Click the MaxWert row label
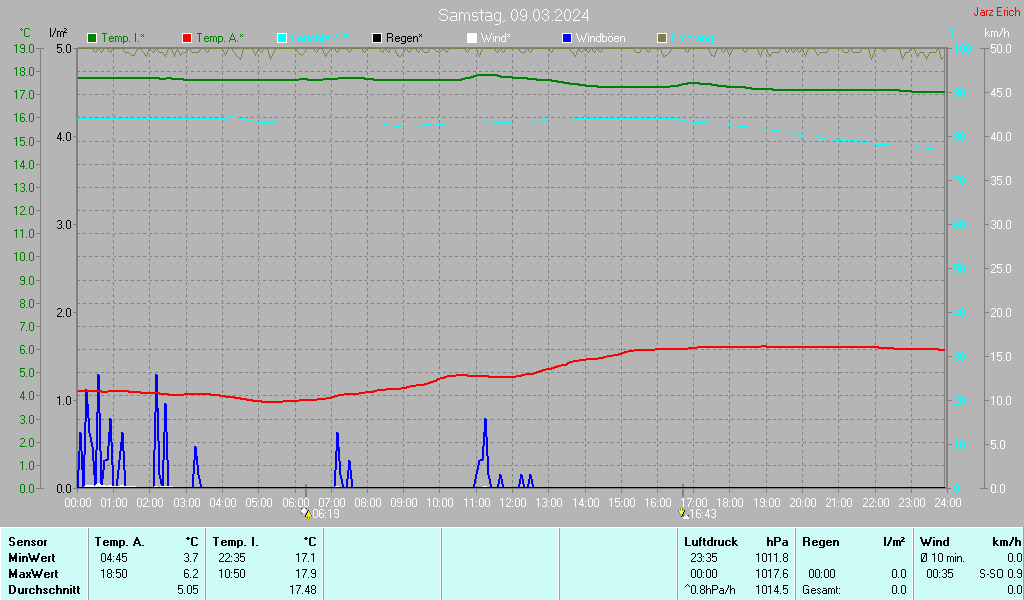1024x600 pixels. tap(33, 574)
